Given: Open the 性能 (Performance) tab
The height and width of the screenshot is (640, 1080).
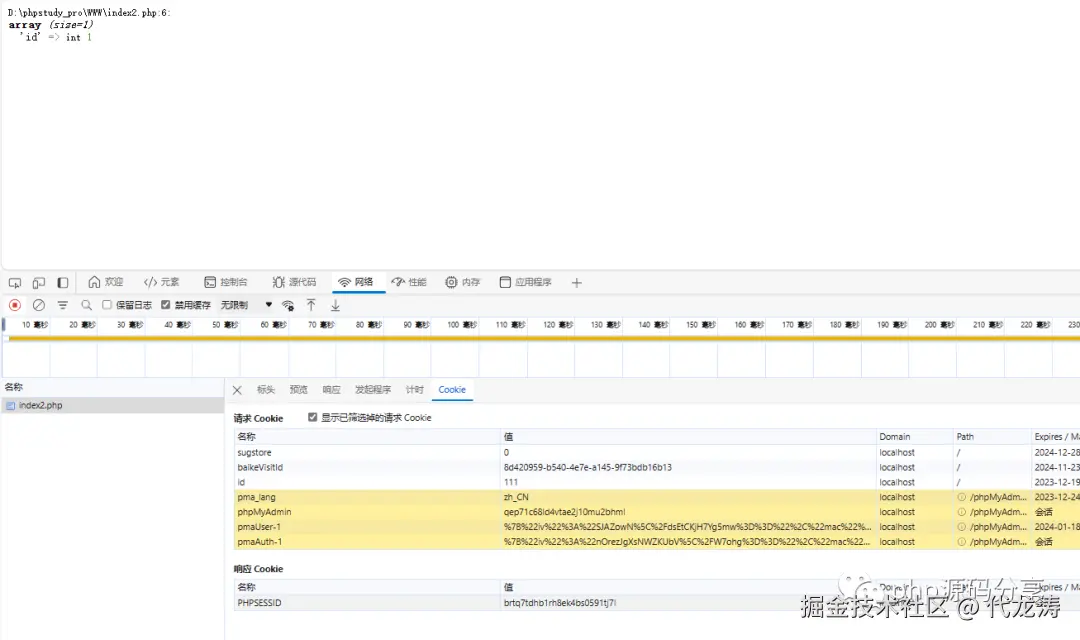Looking at the screenshot, I should (409, 282).
